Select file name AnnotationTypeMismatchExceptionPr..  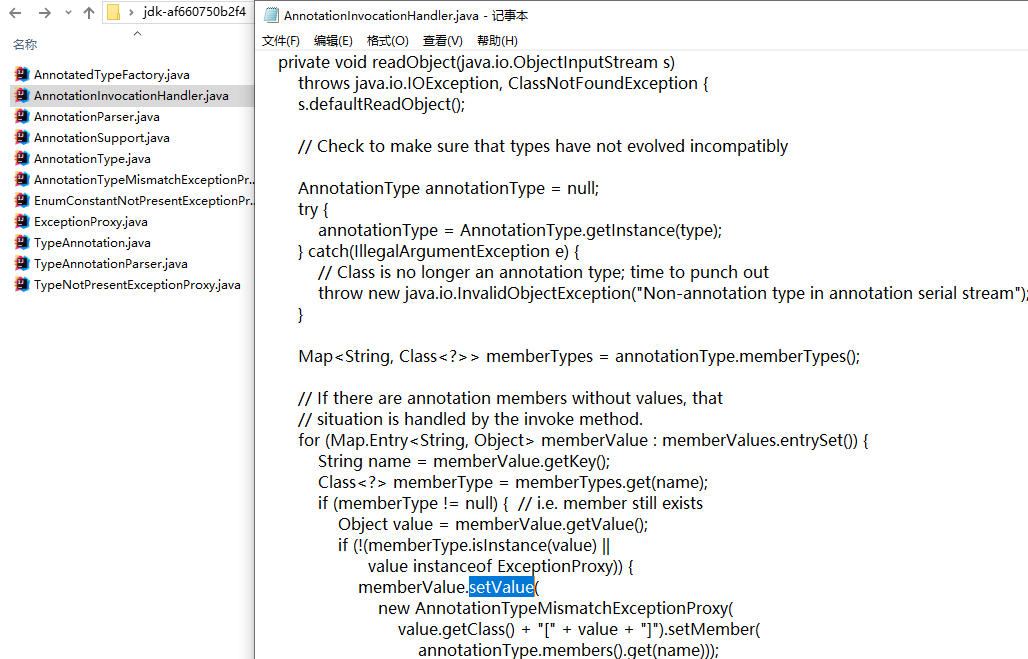[144, 180]
